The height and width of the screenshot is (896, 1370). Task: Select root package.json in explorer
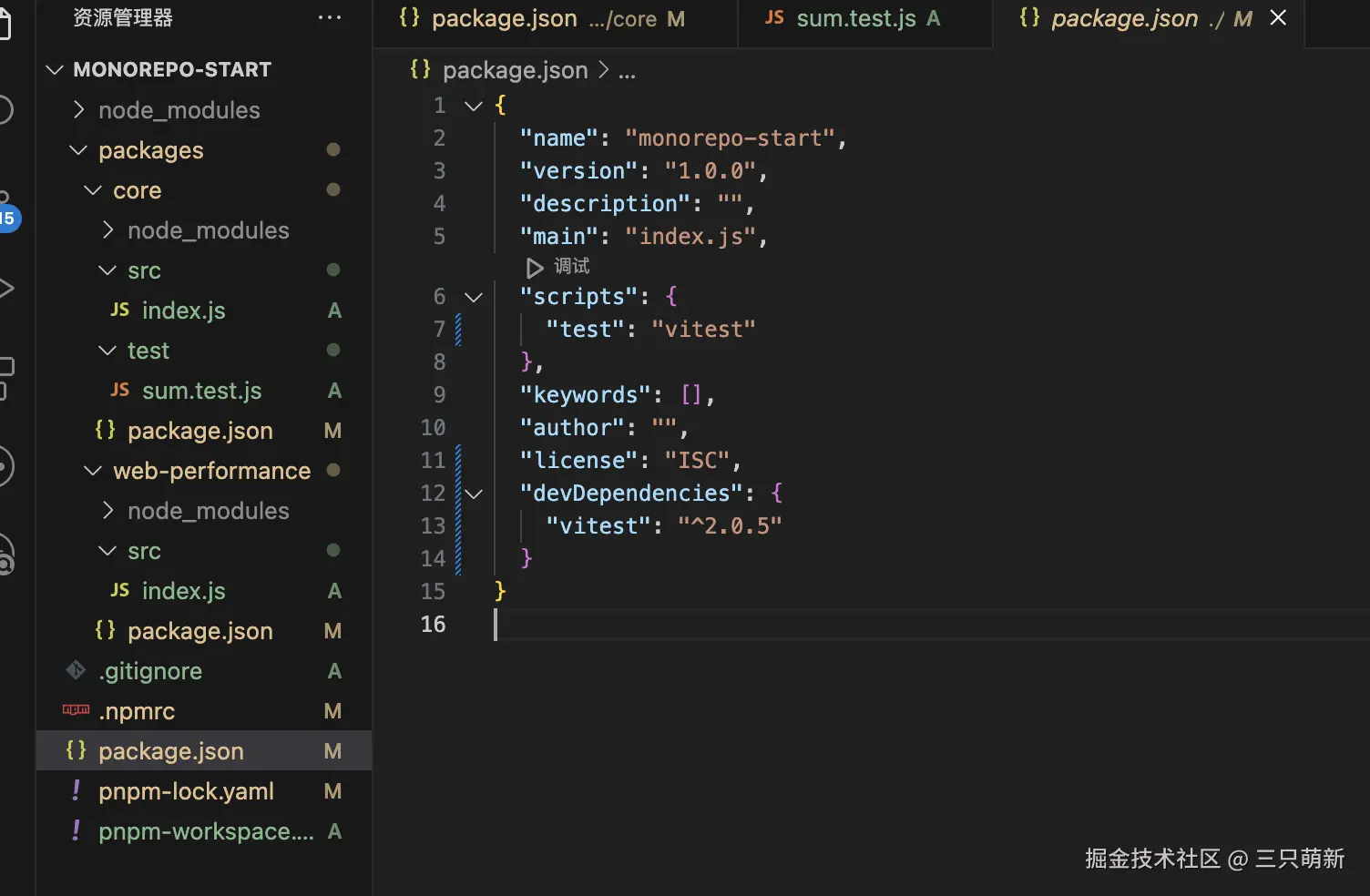[x=204, y=751]
